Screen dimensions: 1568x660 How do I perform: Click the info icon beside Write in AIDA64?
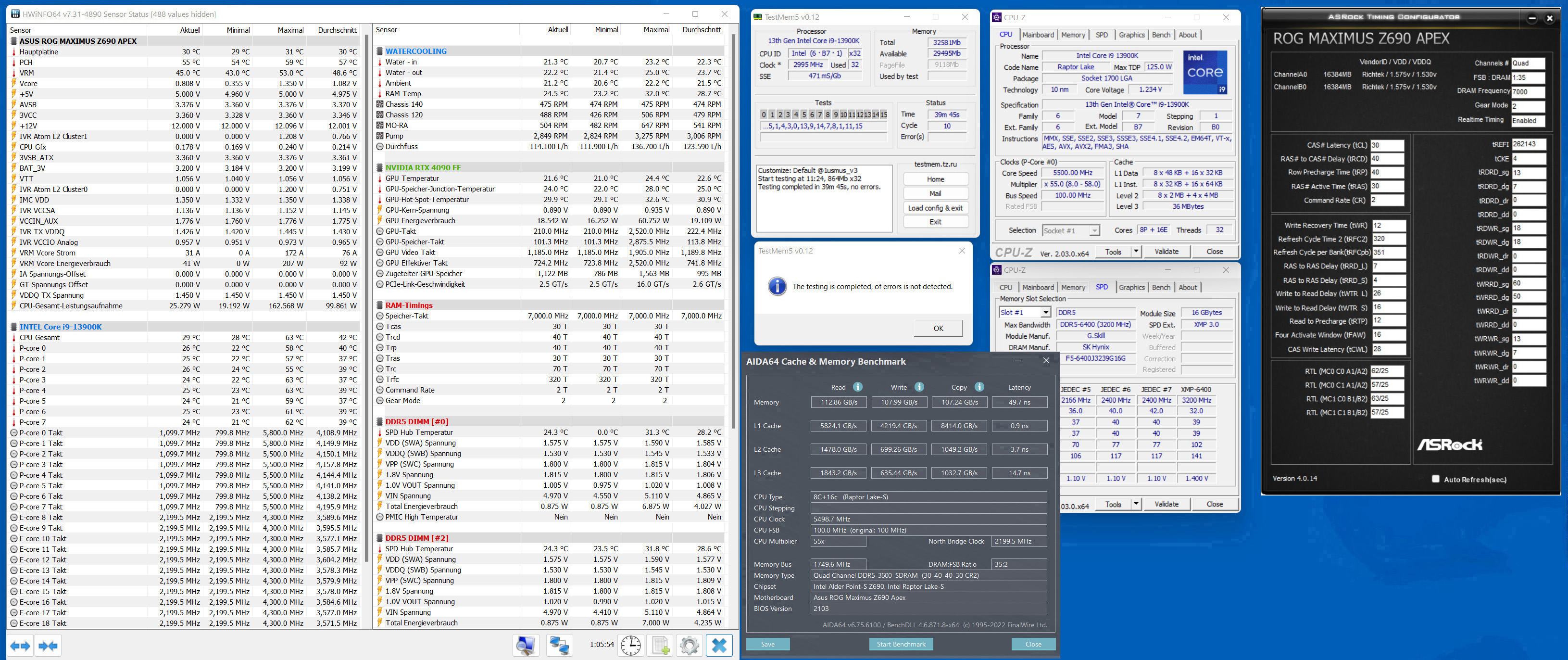(919, 387)
